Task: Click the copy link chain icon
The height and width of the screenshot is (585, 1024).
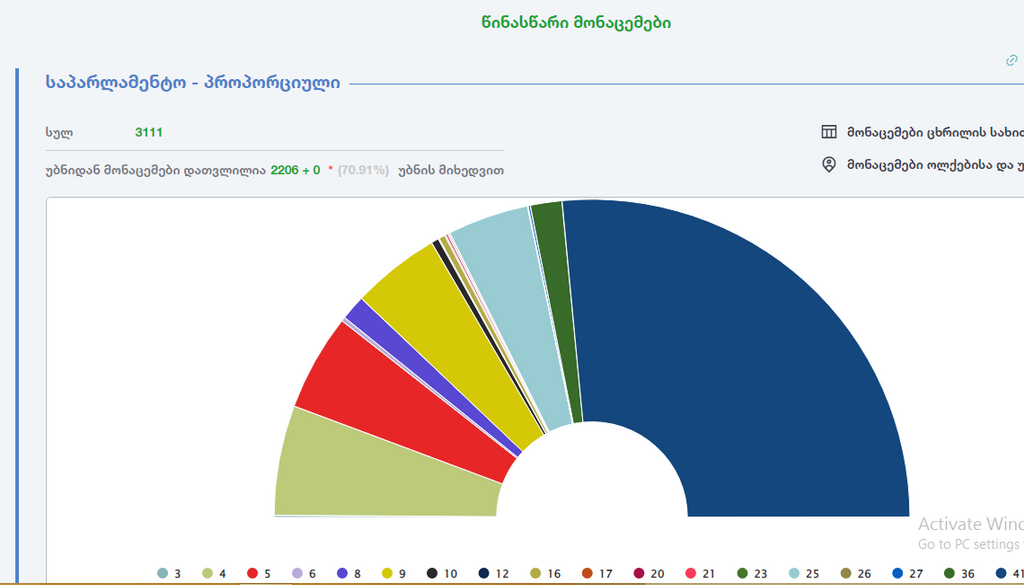Action: point(1012,60)
